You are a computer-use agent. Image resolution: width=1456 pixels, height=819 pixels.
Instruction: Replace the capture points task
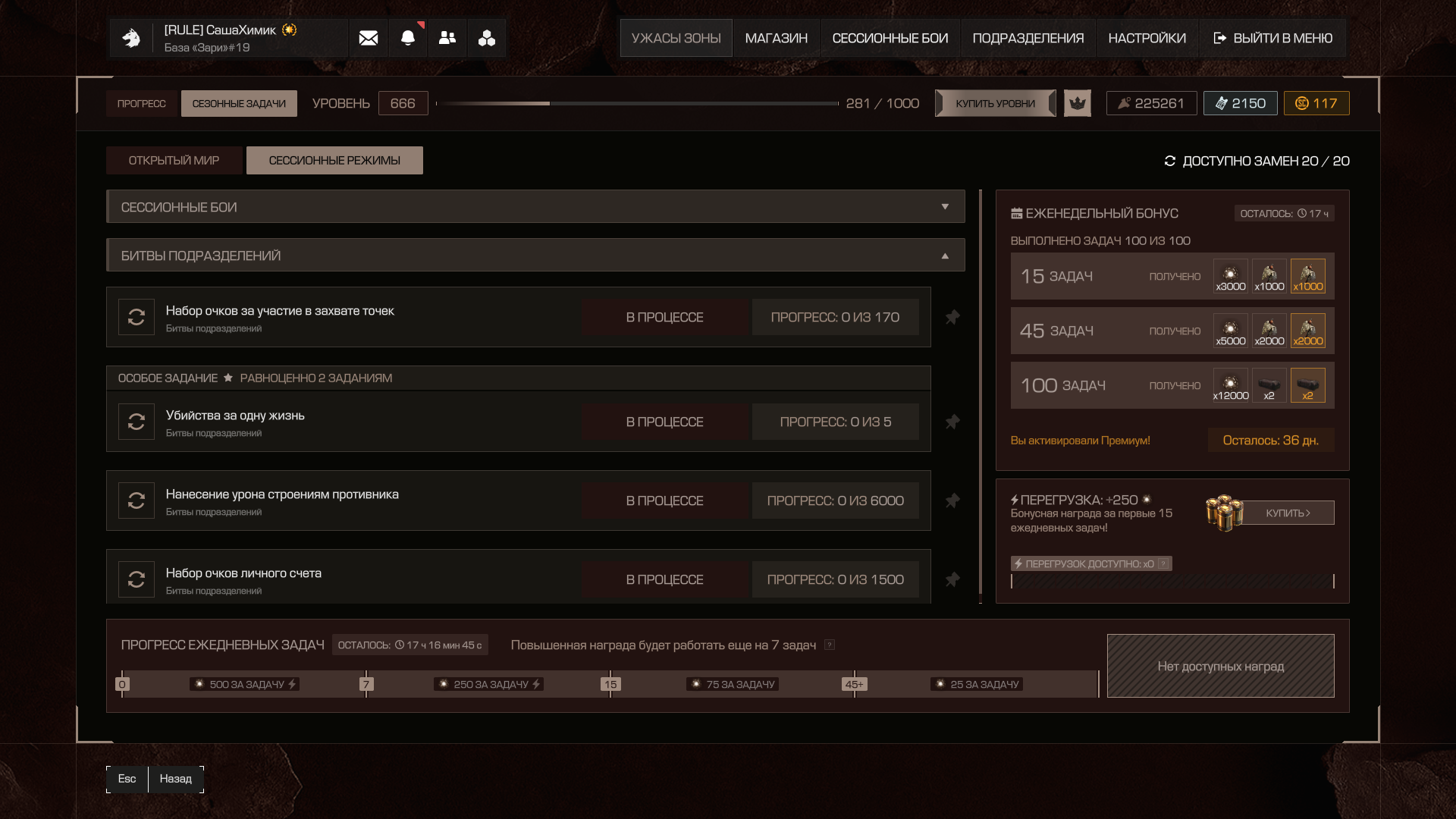point(136,317)
